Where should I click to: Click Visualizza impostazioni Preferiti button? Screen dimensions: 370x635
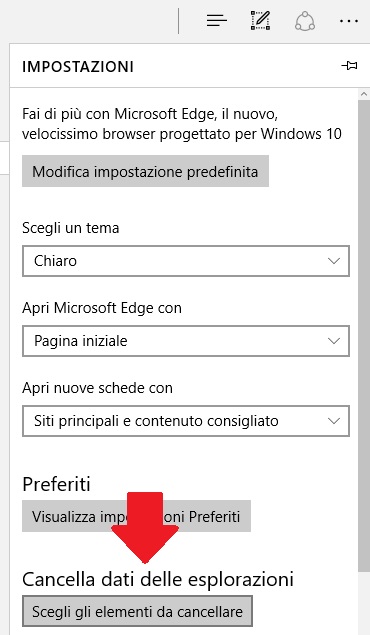click(x=136, y=516)
